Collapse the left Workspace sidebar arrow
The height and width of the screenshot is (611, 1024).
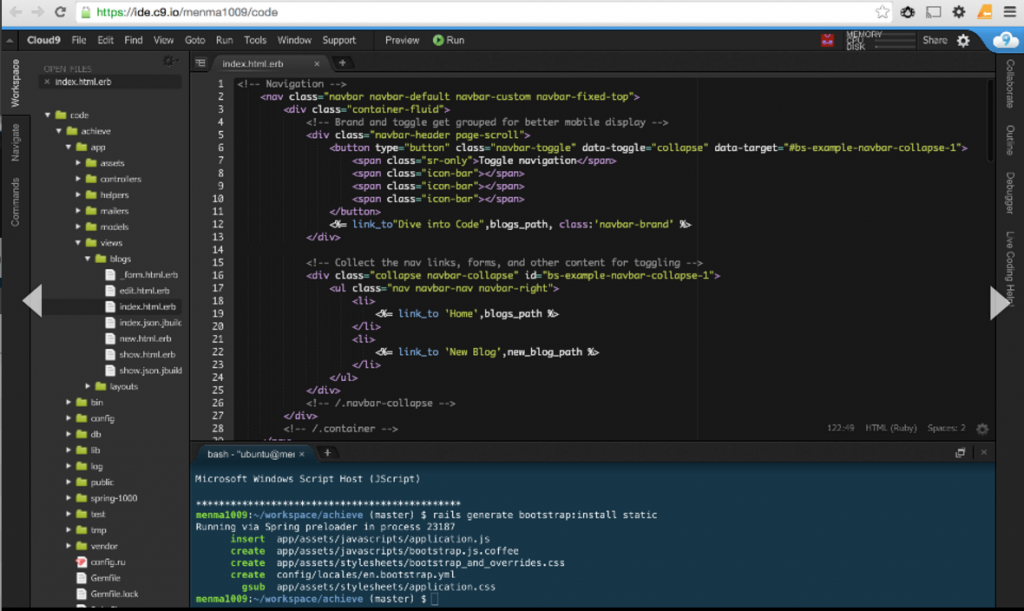pyautogui.click(x=33, y=298)
